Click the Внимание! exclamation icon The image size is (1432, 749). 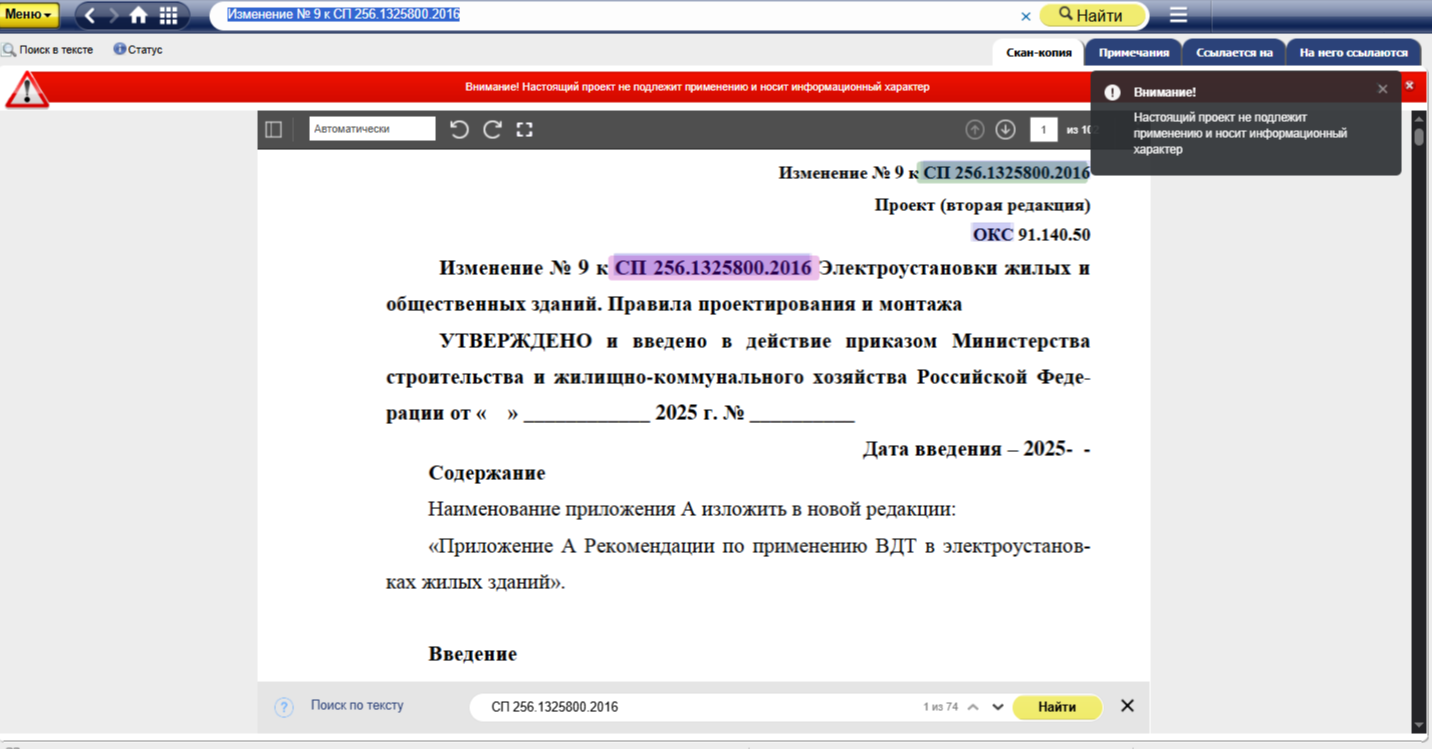click(x=1112, y=92)
